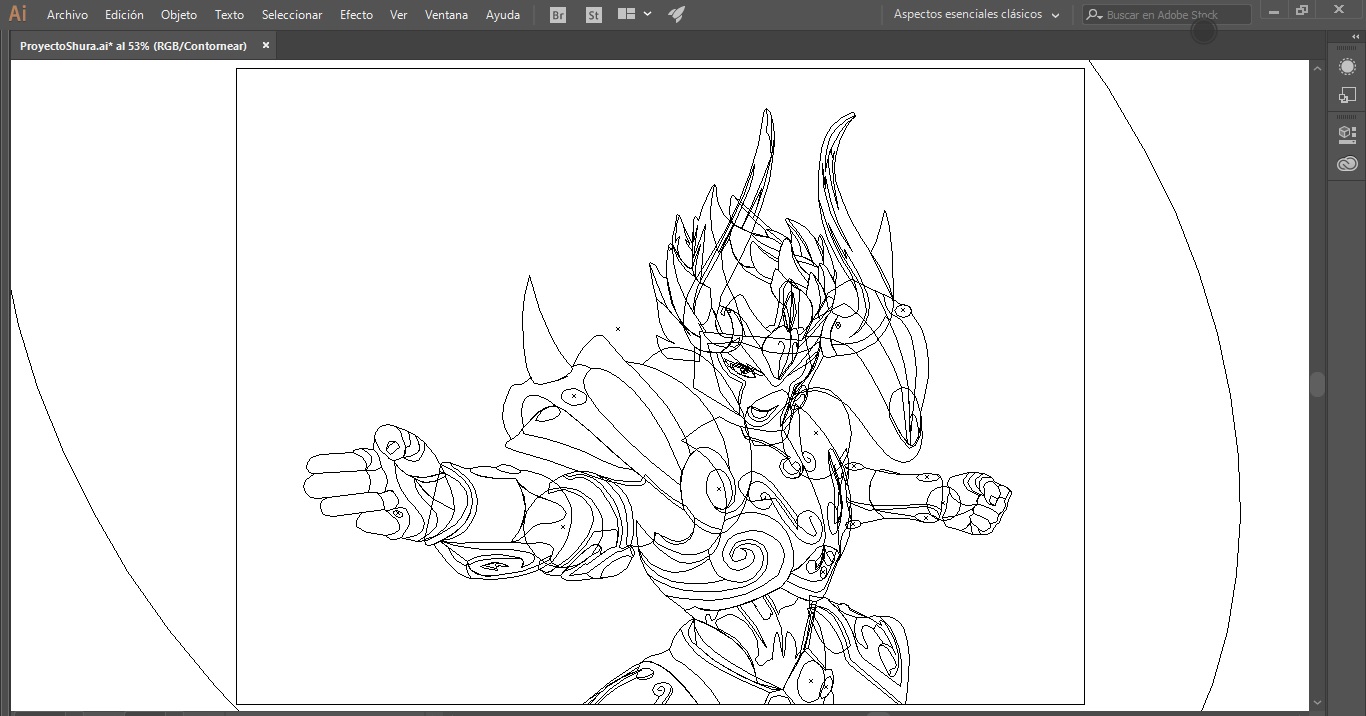
Task: Click the Illustrator Ai logo
Action: (x=18, y=14)
